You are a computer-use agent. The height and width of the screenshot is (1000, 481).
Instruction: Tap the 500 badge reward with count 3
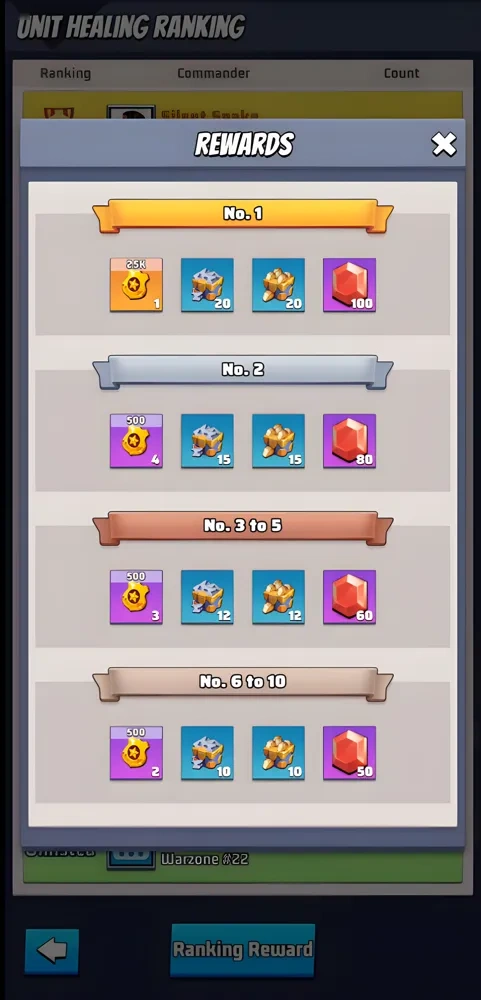(x=137, y=597)
